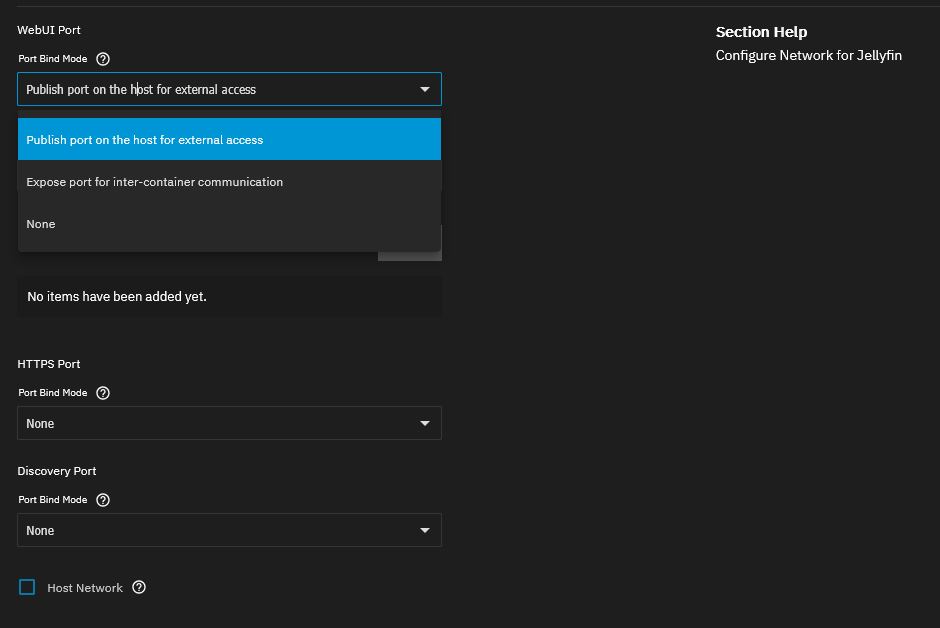940x628 pixels.
Task: Click the 'No items have been added yet.' box
Action: point(229,297)
